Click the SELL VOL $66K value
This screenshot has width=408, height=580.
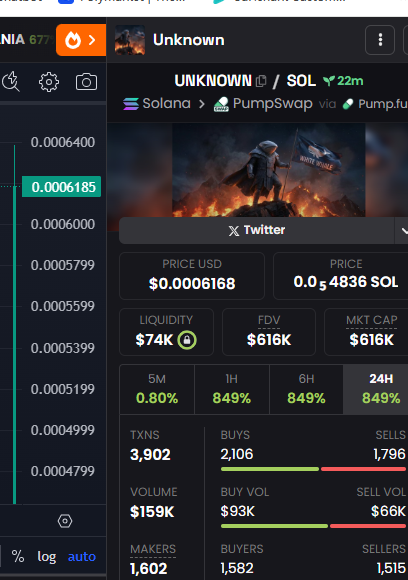point(388,512)
